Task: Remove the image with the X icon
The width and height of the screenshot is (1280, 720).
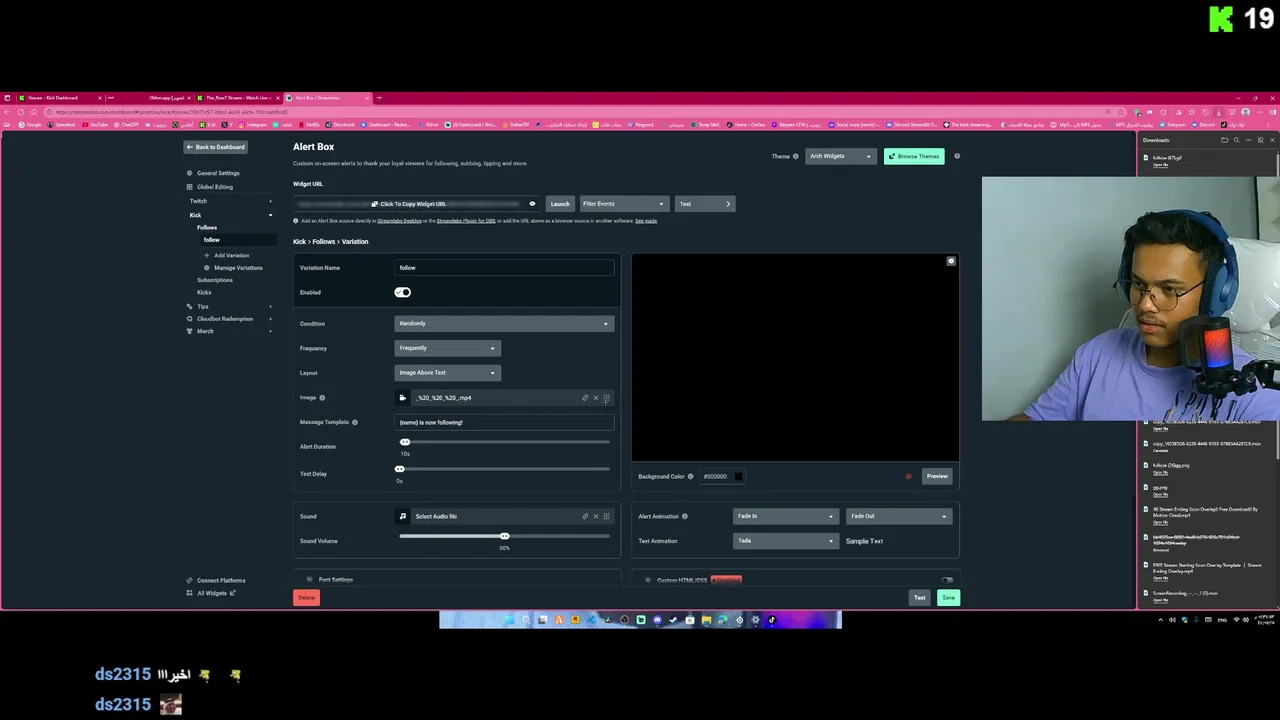Action: click(x=596, y=398)
